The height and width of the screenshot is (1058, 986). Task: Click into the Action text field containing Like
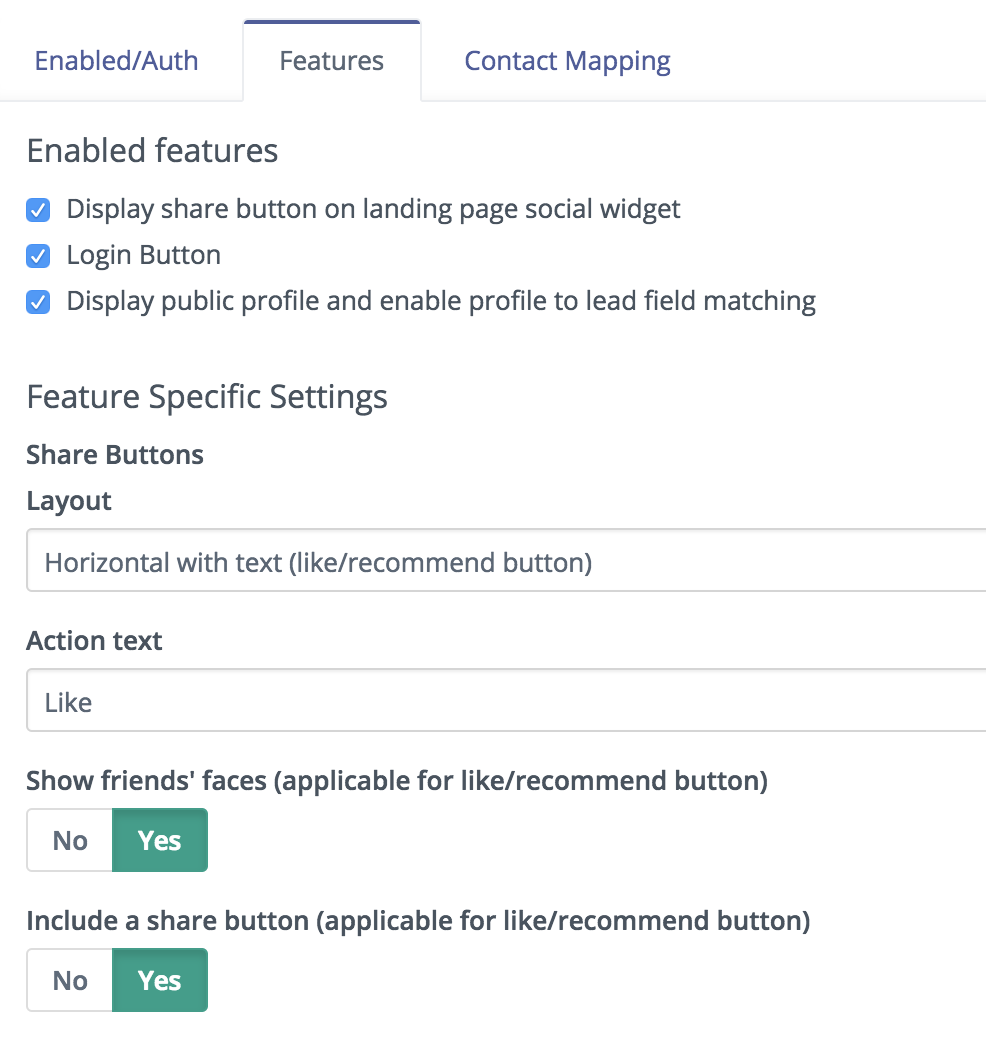(506, 700)
